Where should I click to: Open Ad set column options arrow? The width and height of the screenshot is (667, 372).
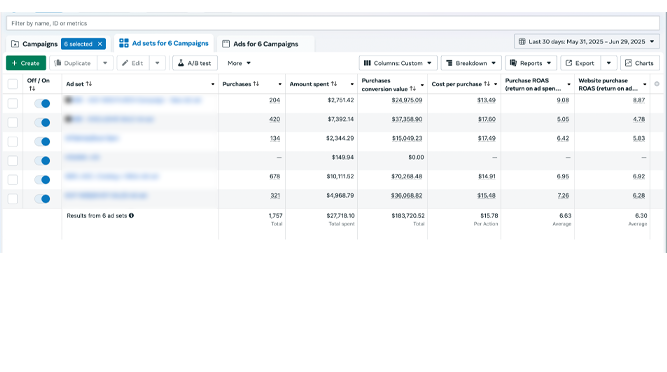point(213,84)
